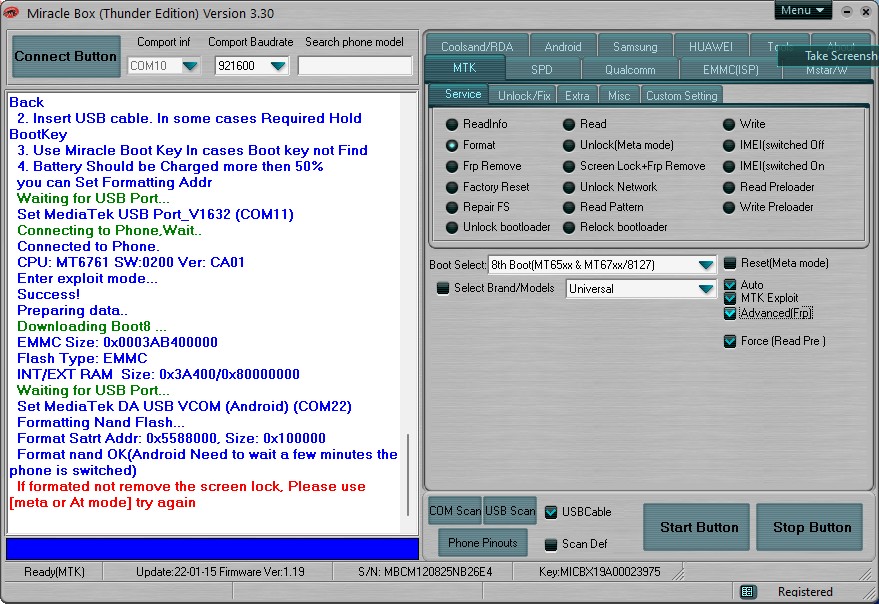Open the Extra sub-tab

tap(577, 96)
